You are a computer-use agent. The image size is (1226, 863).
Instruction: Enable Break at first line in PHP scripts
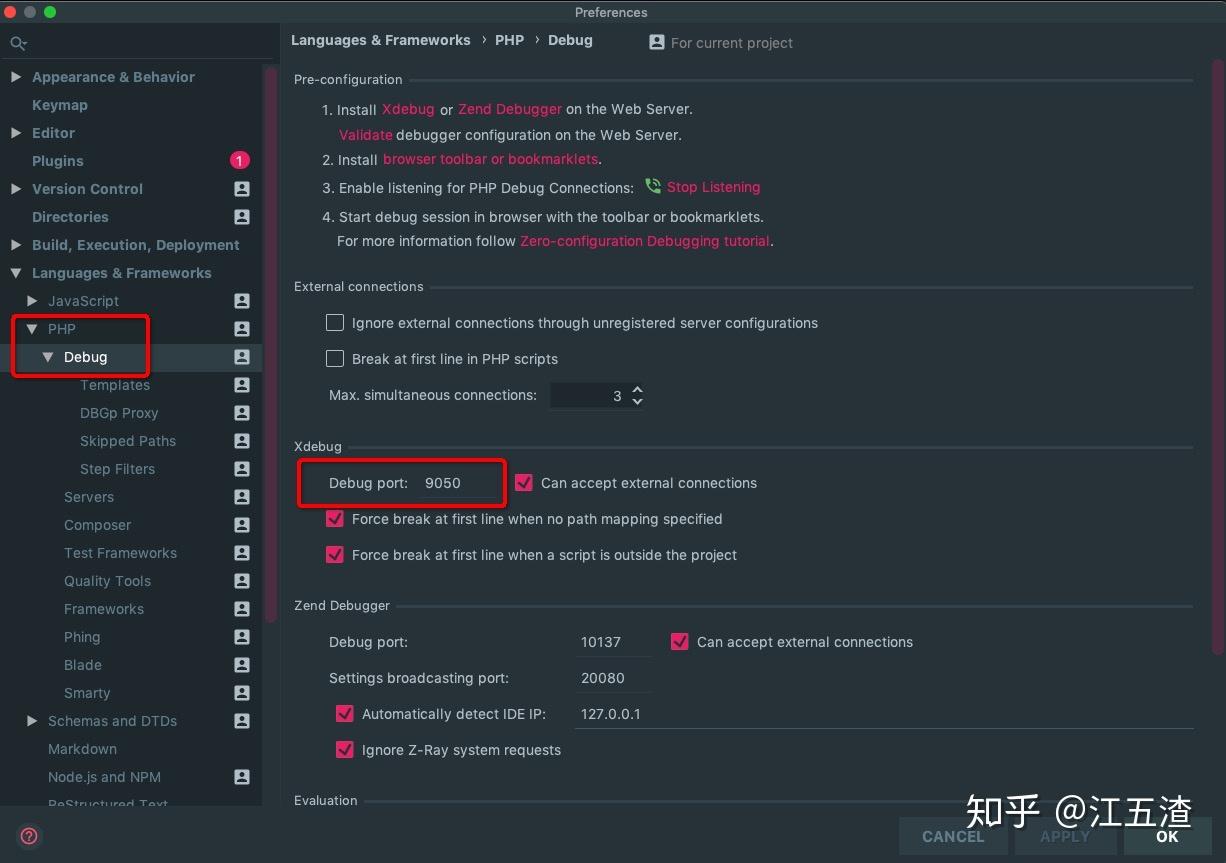[x=335, y=358]
